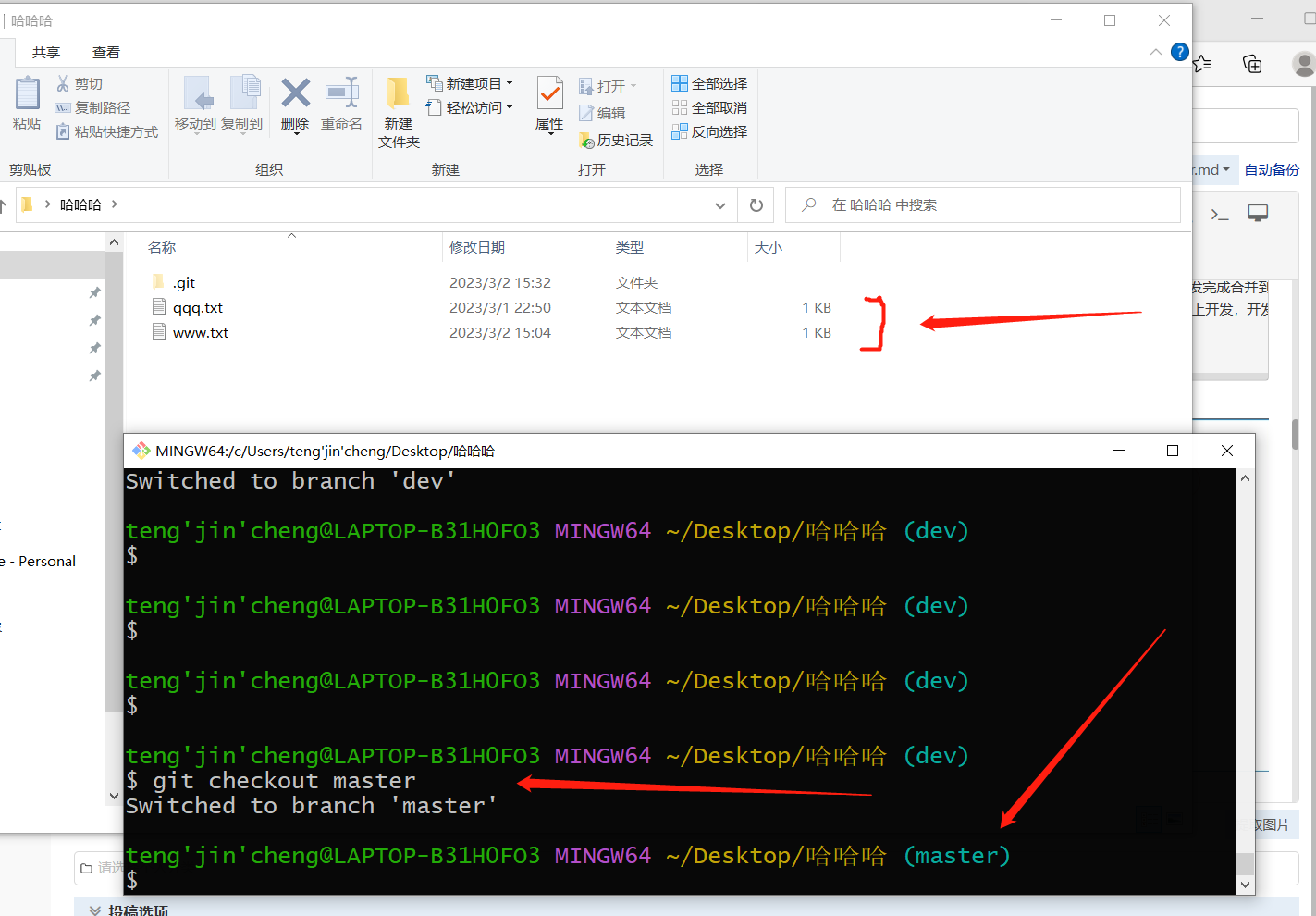Click the date 2023/3/1 22:50
The image size is (1316, 916).
pos(500,308)
